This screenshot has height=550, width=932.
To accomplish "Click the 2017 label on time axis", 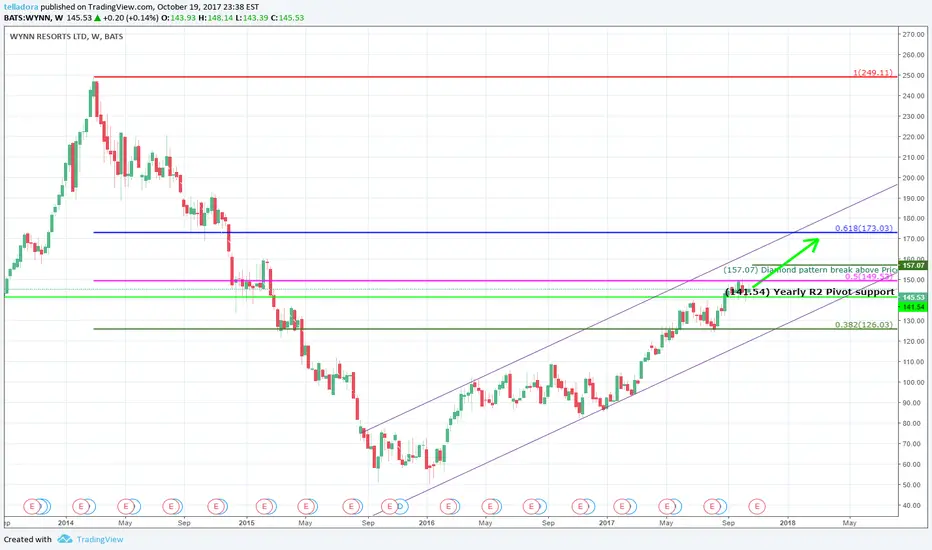I will tap(606, 523).
